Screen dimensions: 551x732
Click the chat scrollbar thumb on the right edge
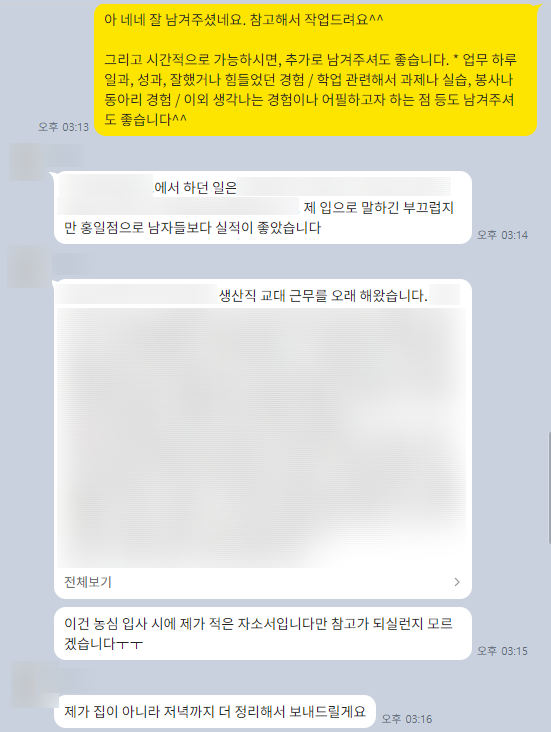tap(549, 488)
